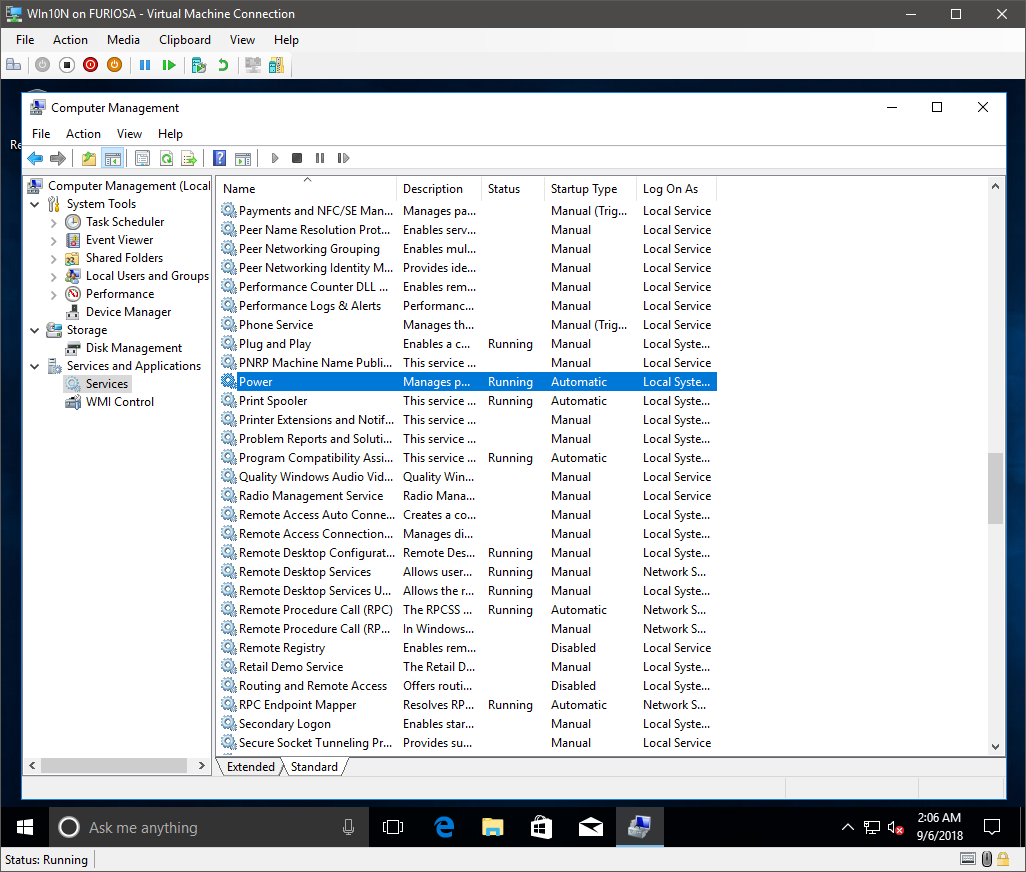Select Disk Management in the tree
This screenshot has width=1026, height=872.
tap(133, 348)
